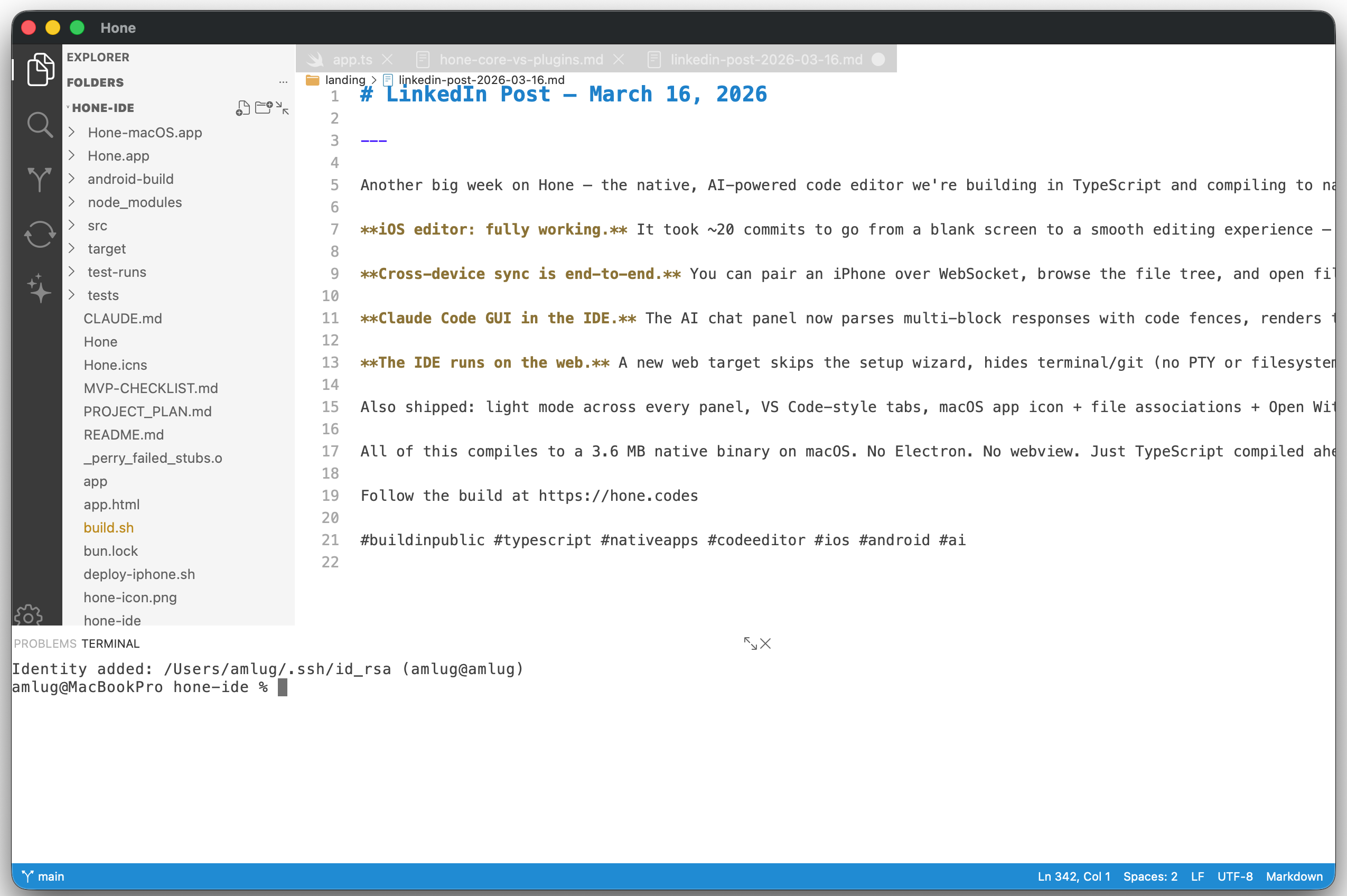
Task: Open the Explorer files icon
Action: [x=40, y=70]
